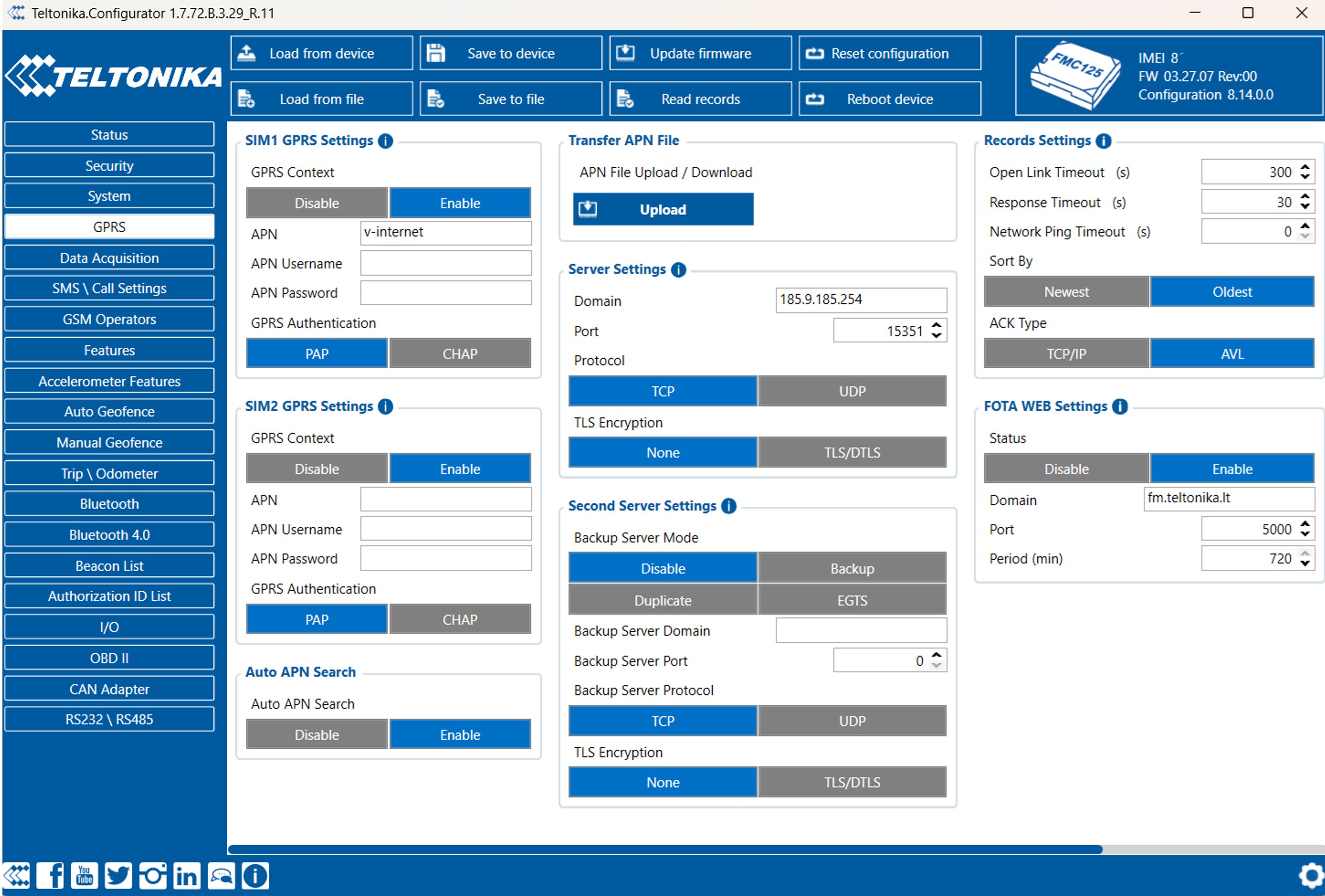Screen dimensions: 1325x896
Task: Disable Auto APN Search
Action: click(x=317, y=735)
